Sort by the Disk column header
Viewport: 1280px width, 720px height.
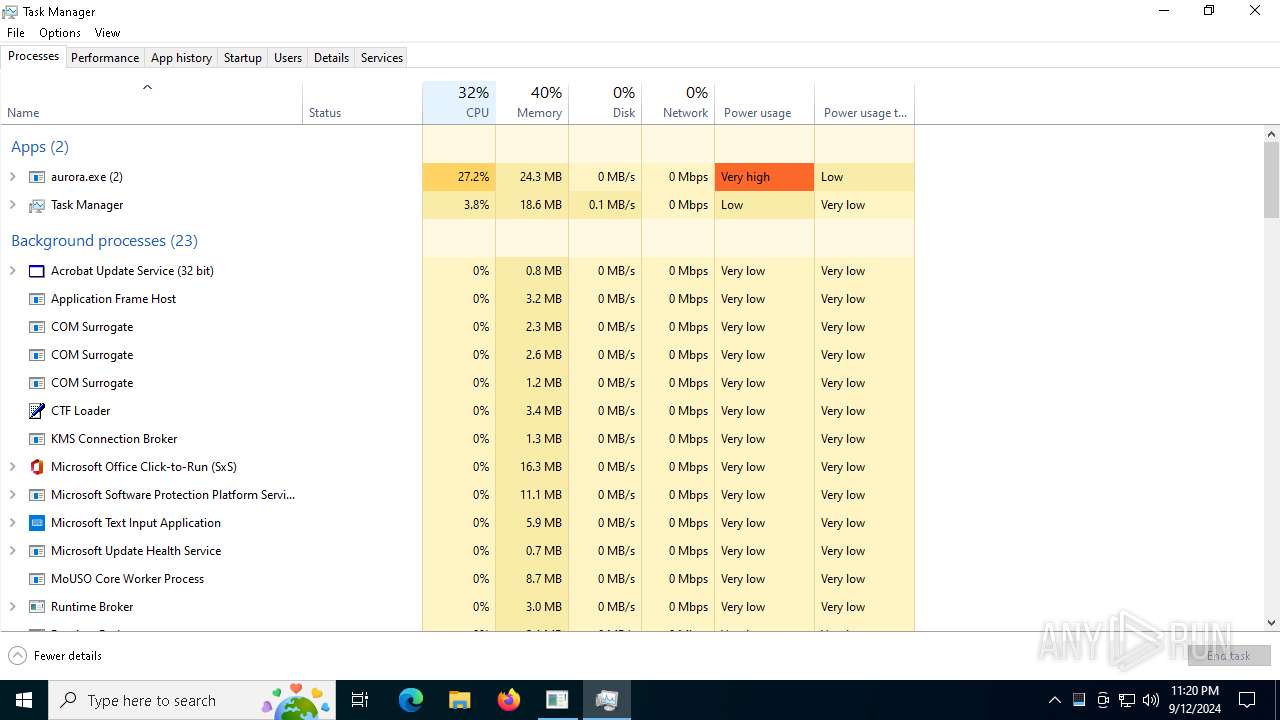point(605,102)
